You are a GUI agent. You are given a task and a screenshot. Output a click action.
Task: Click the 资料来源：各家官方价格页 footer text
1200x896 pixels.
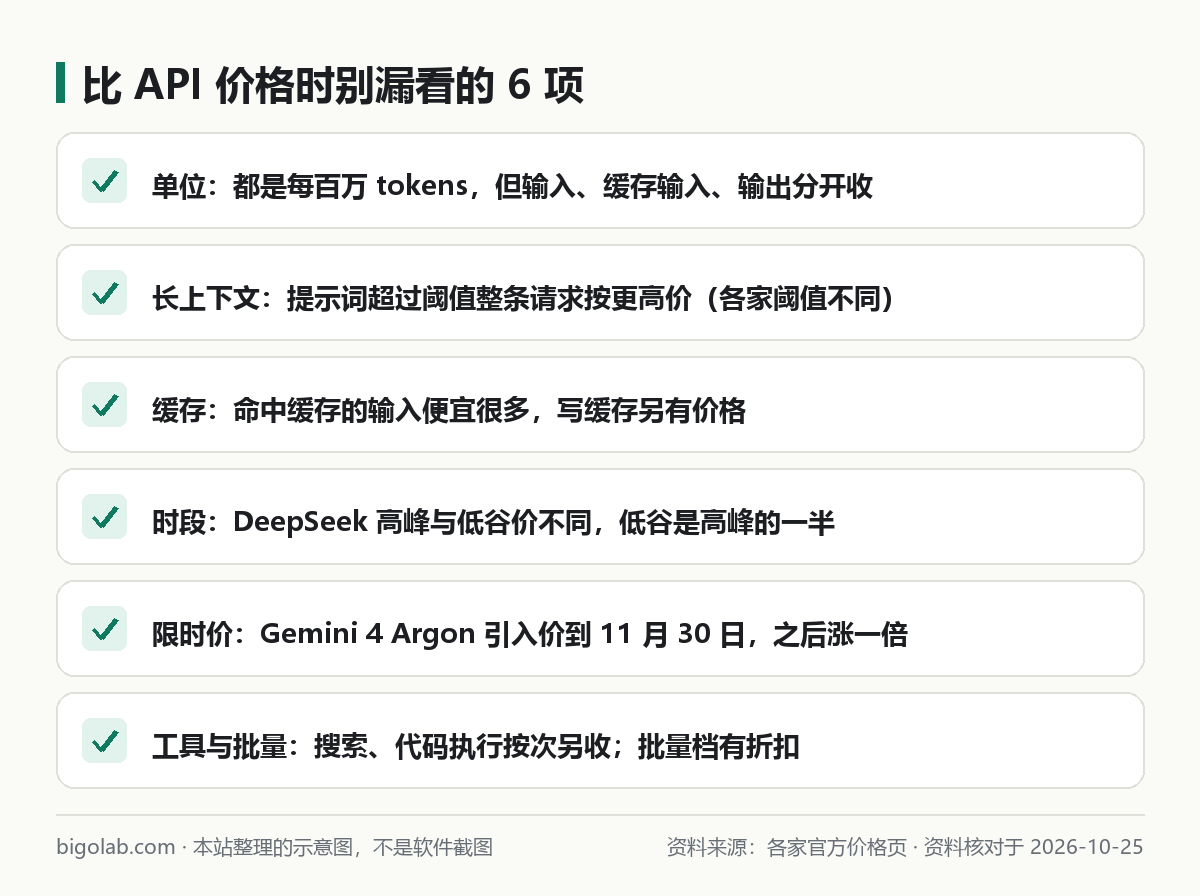tap(786, 847)
